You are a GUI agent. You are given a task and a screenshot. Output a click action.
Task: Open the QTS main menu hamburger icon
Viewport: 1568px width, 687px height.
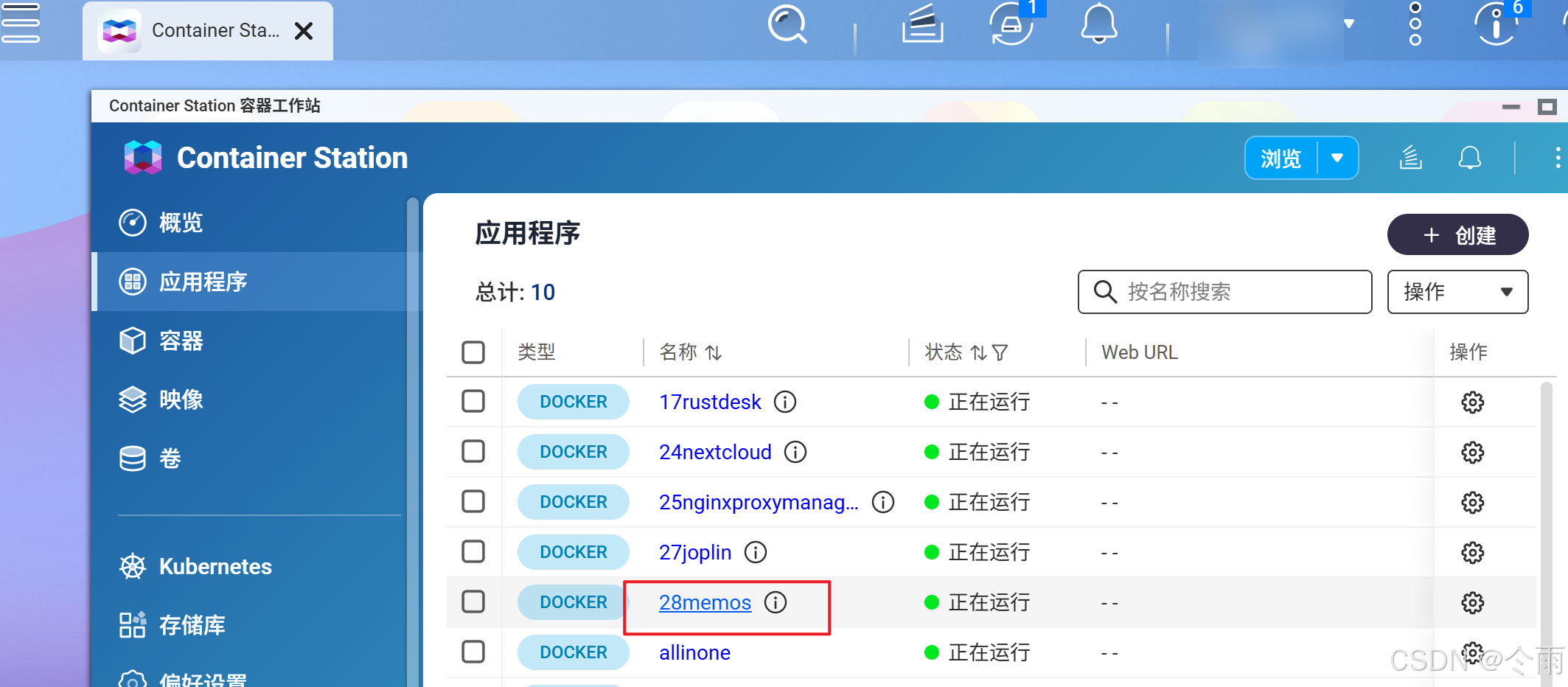pyautogui.click(x=21, y=24)
